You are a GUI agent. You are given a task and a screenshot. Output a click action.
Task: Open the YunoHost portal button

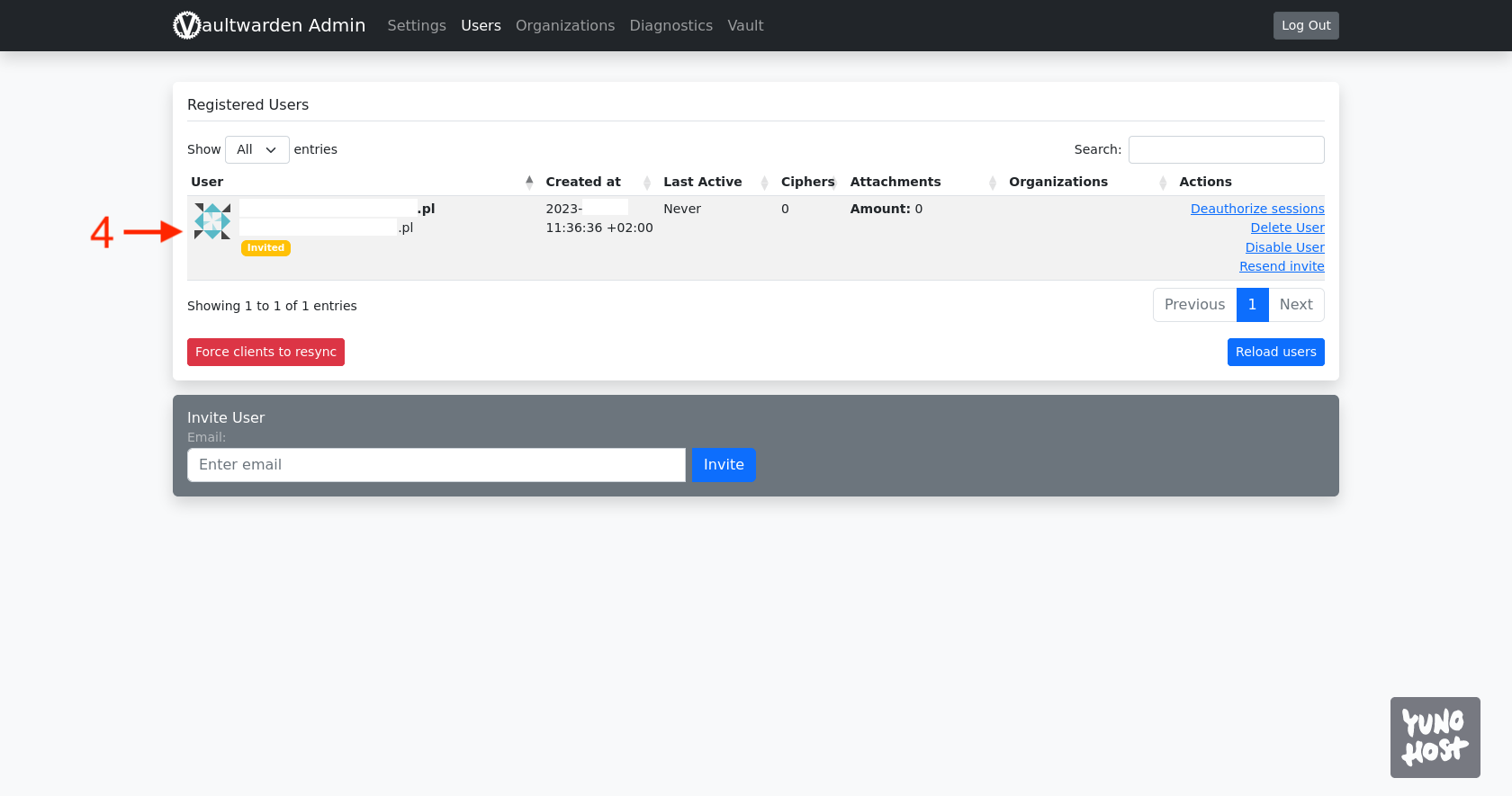1435,737
